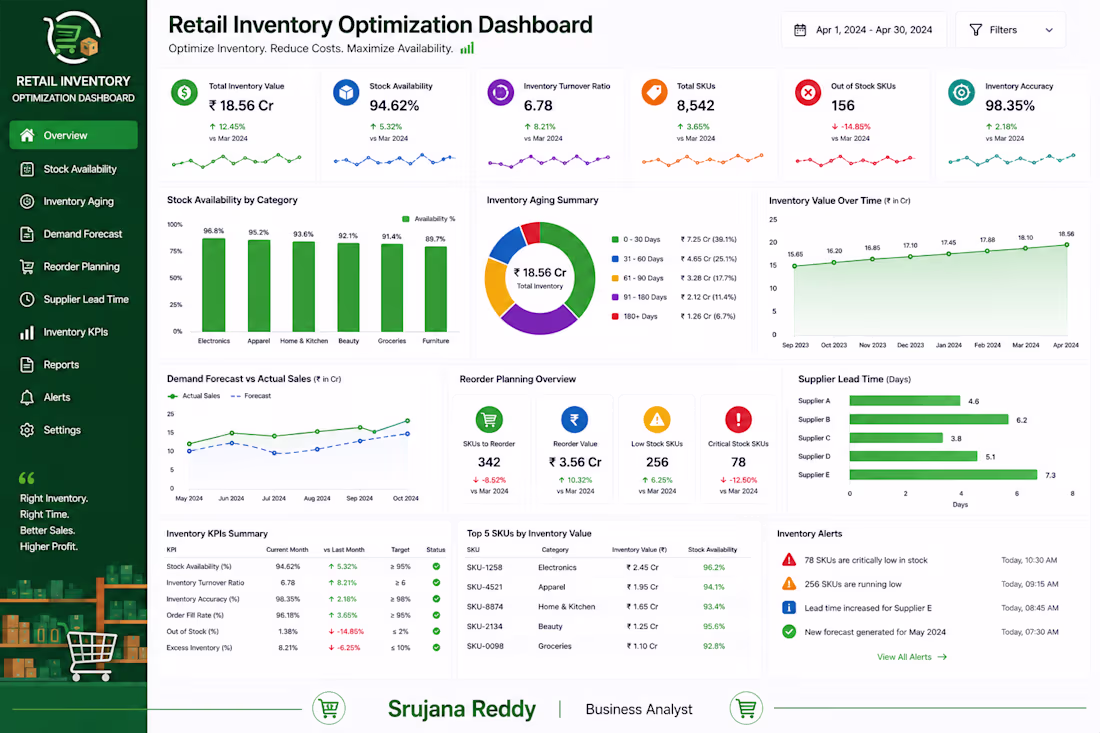1100x733 pixels.
Task: Select the blue 31 - 60 Days legend swatch
Action: [x=615, y=259]
